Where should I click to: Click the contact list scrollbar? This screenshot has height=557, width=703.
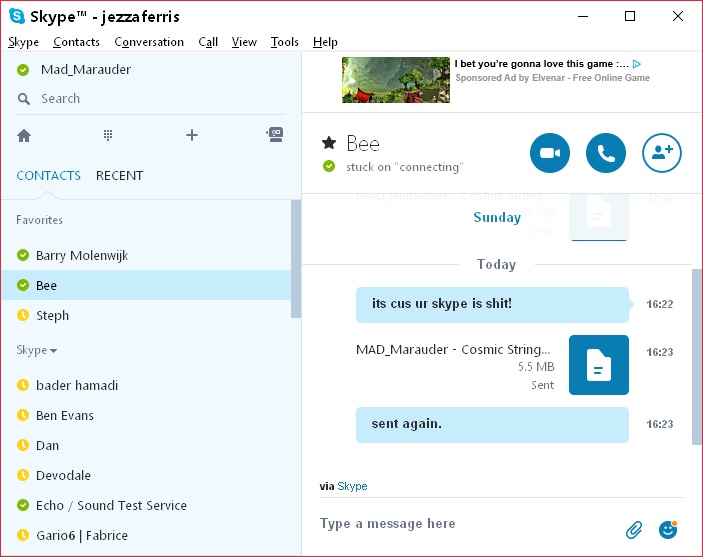click(296, 259)
